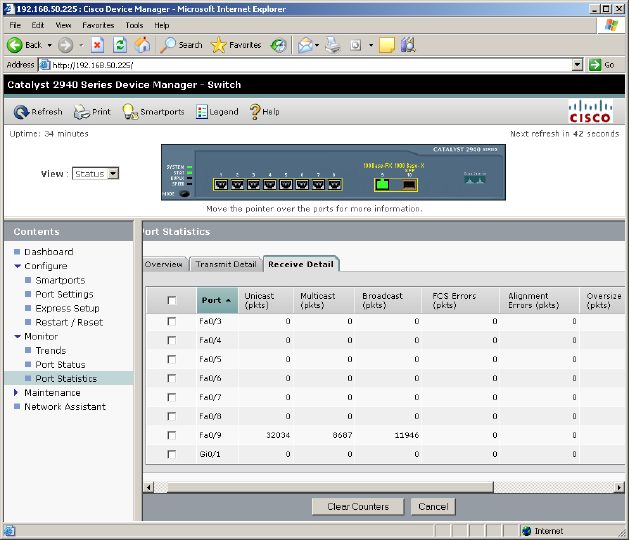Click the dark port 10 on switch image
The width and height of the screenshot is (629, 540).
409,185
